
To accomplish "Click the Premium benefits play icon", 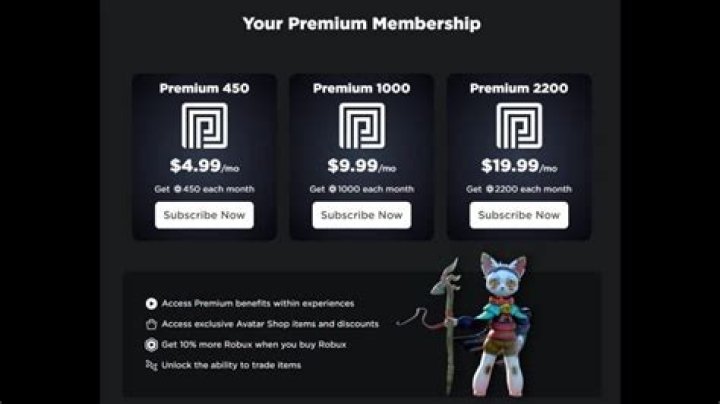I will [151, 303].
